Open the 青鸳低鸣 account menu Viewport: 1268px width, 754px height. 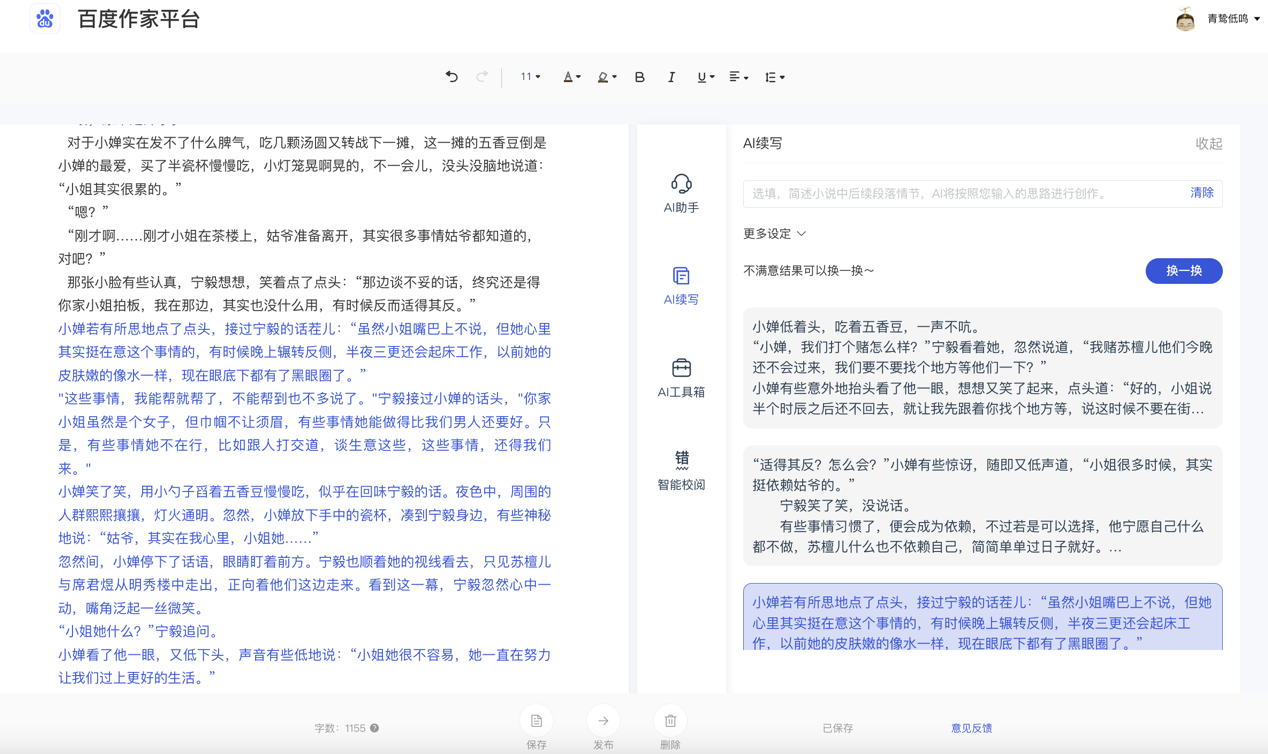point(1233,19)
